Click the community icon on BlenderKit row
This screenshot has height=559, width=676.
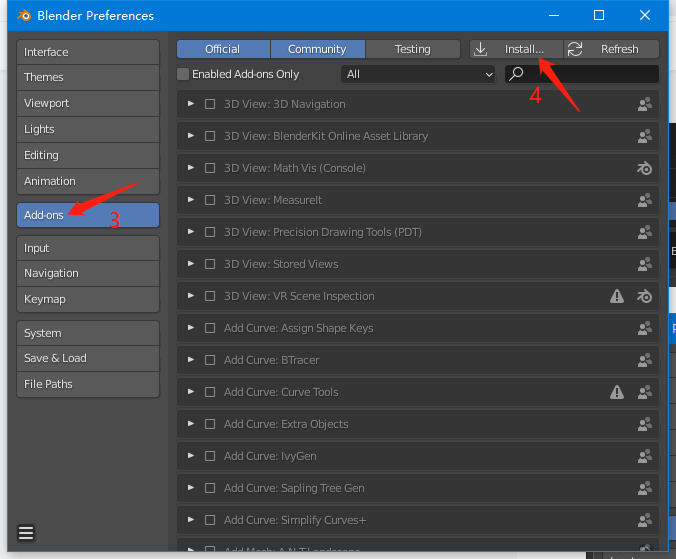coord(645,136)
